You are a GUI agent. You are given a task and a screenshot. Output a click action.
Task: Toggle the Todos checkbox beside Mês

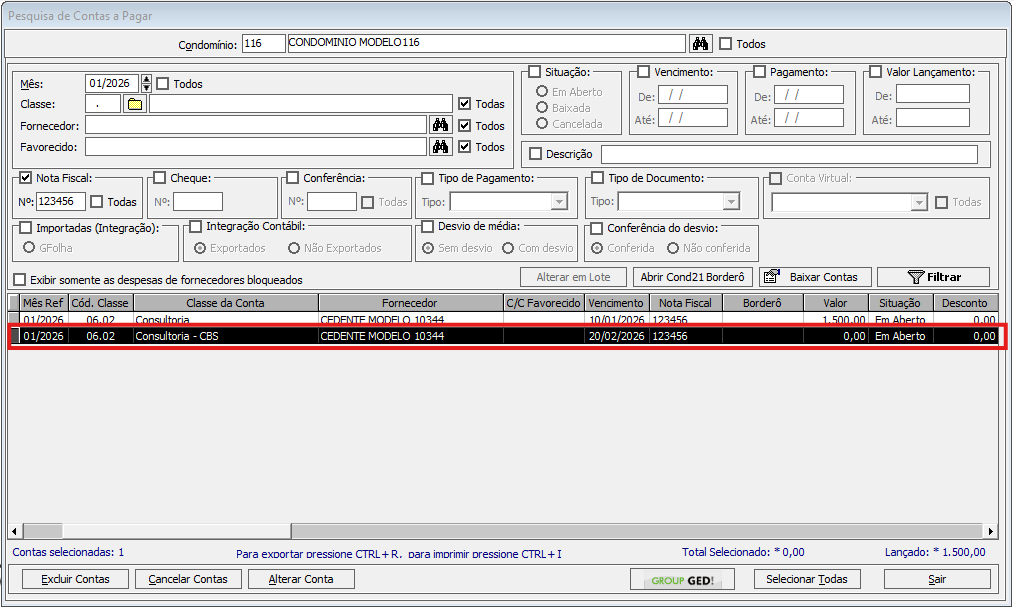163,83
